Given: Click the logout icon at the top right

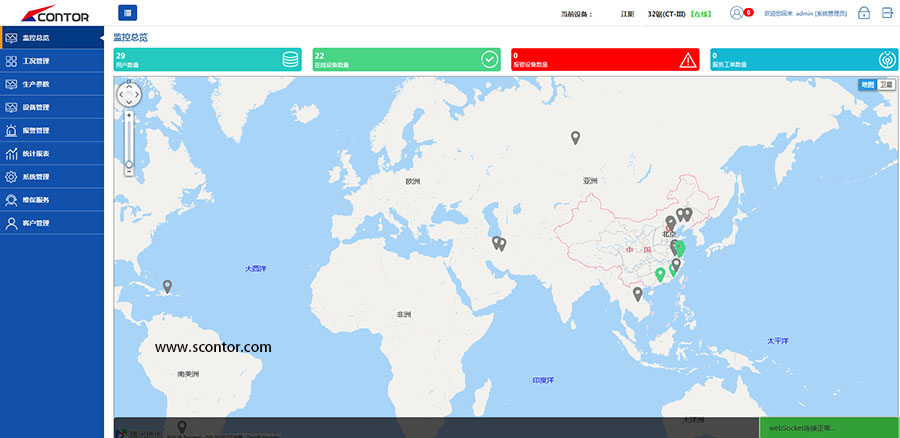Looking at the screenshot, I should click(887, 13).
